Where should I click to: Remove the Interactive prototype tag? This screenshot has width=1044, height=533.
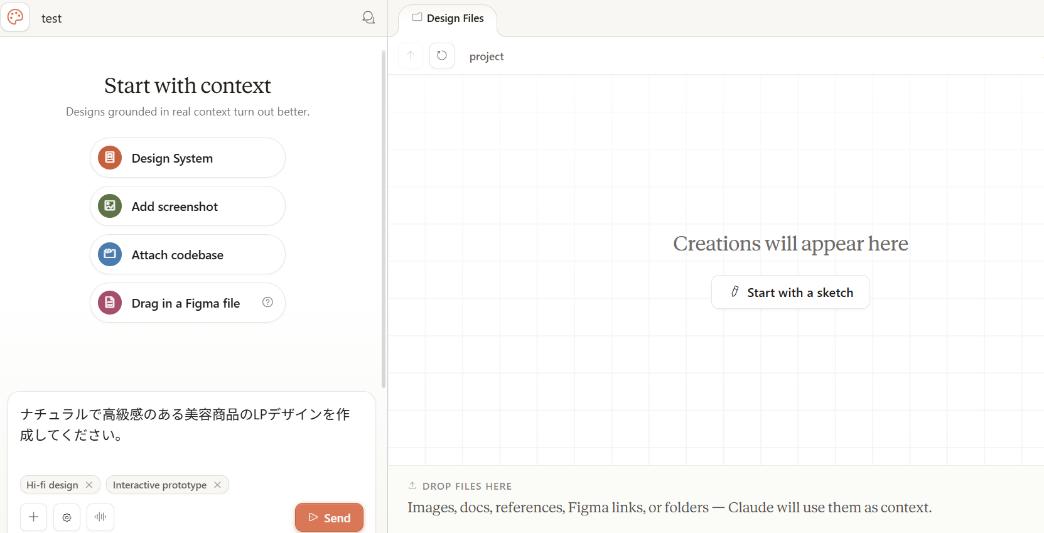click(217, 485)
